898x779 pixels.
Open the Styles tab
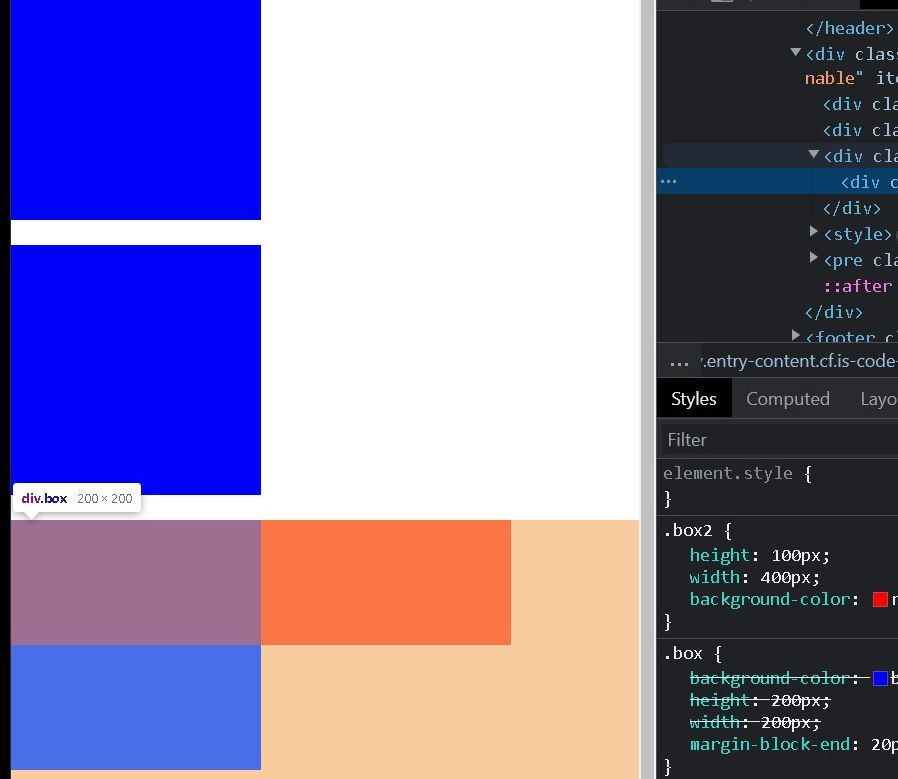tap(694, 399)
